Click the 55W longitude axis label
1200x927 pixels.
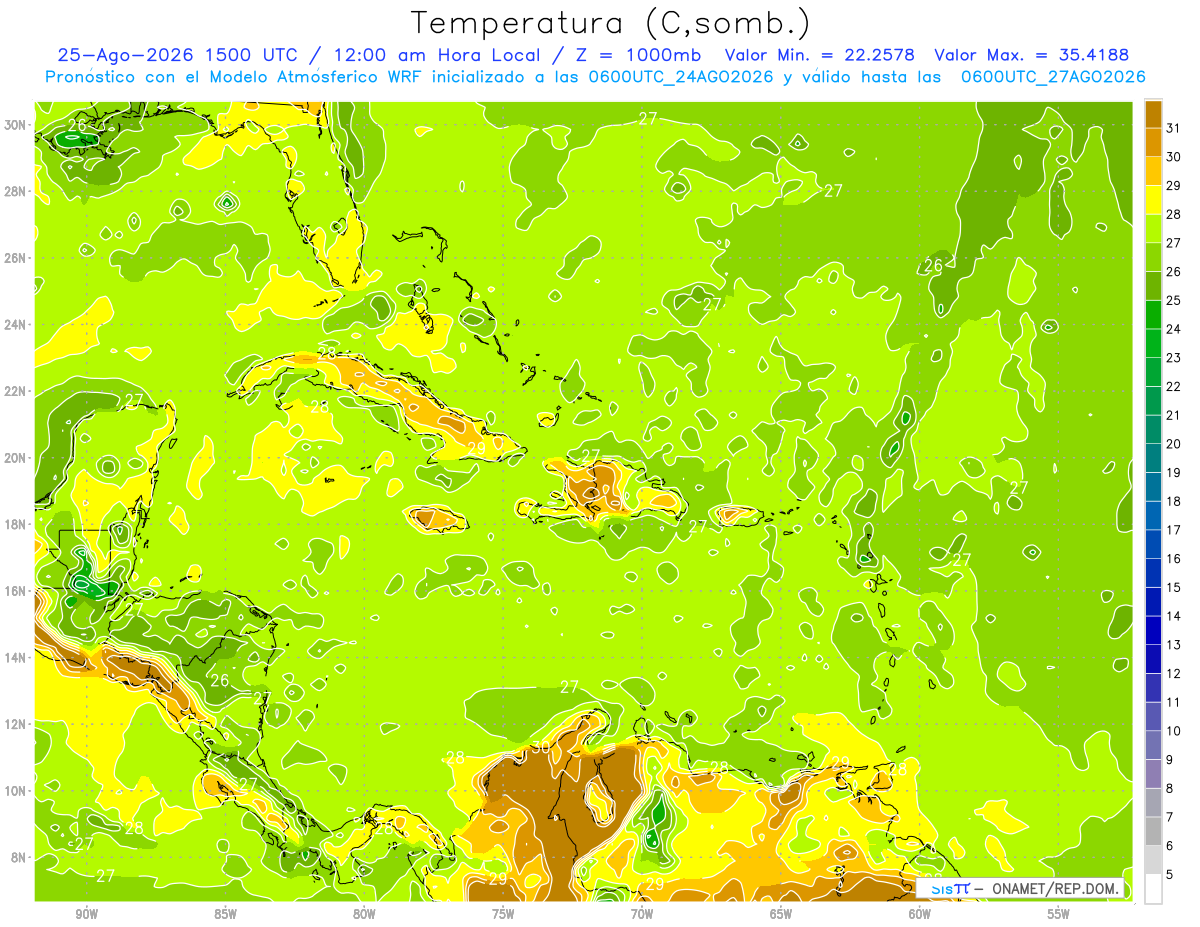1059,914
